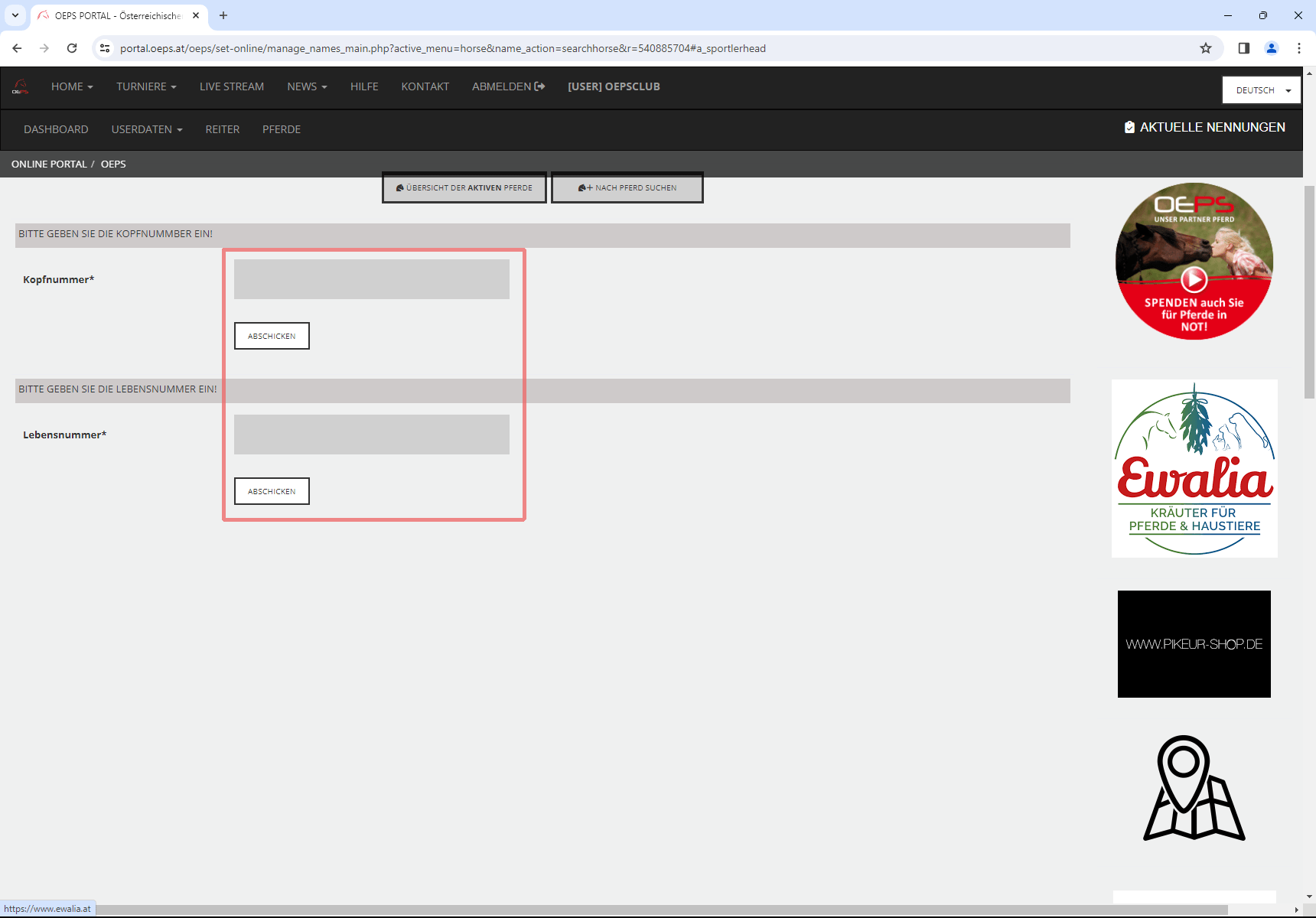
Task: Go to the PFERDE menu item
Action: (282, 129)
